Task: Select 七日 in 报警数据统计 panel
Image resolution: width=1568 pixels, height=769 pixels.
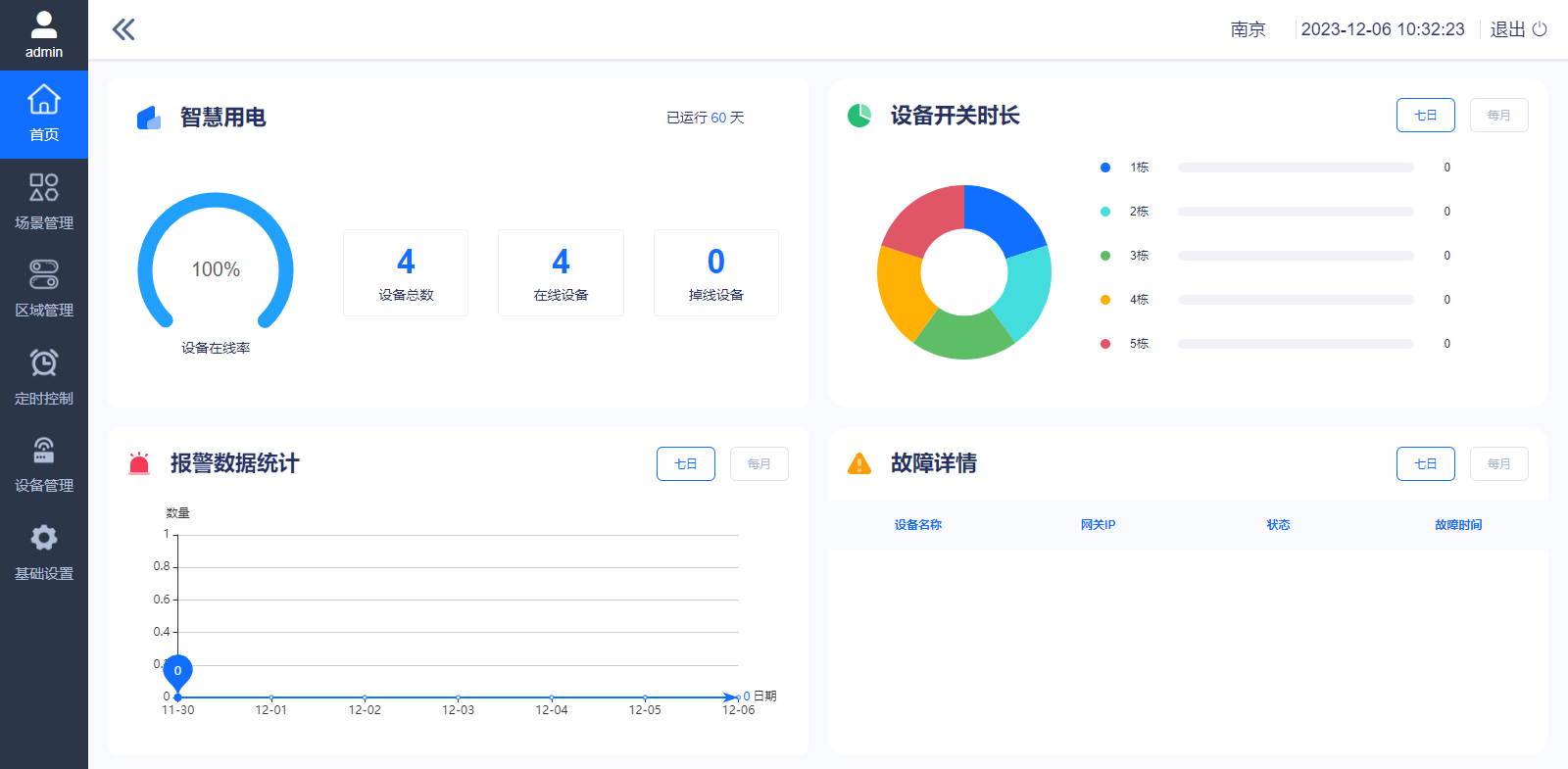Action: pyautogui.click(x=686, y=464)
